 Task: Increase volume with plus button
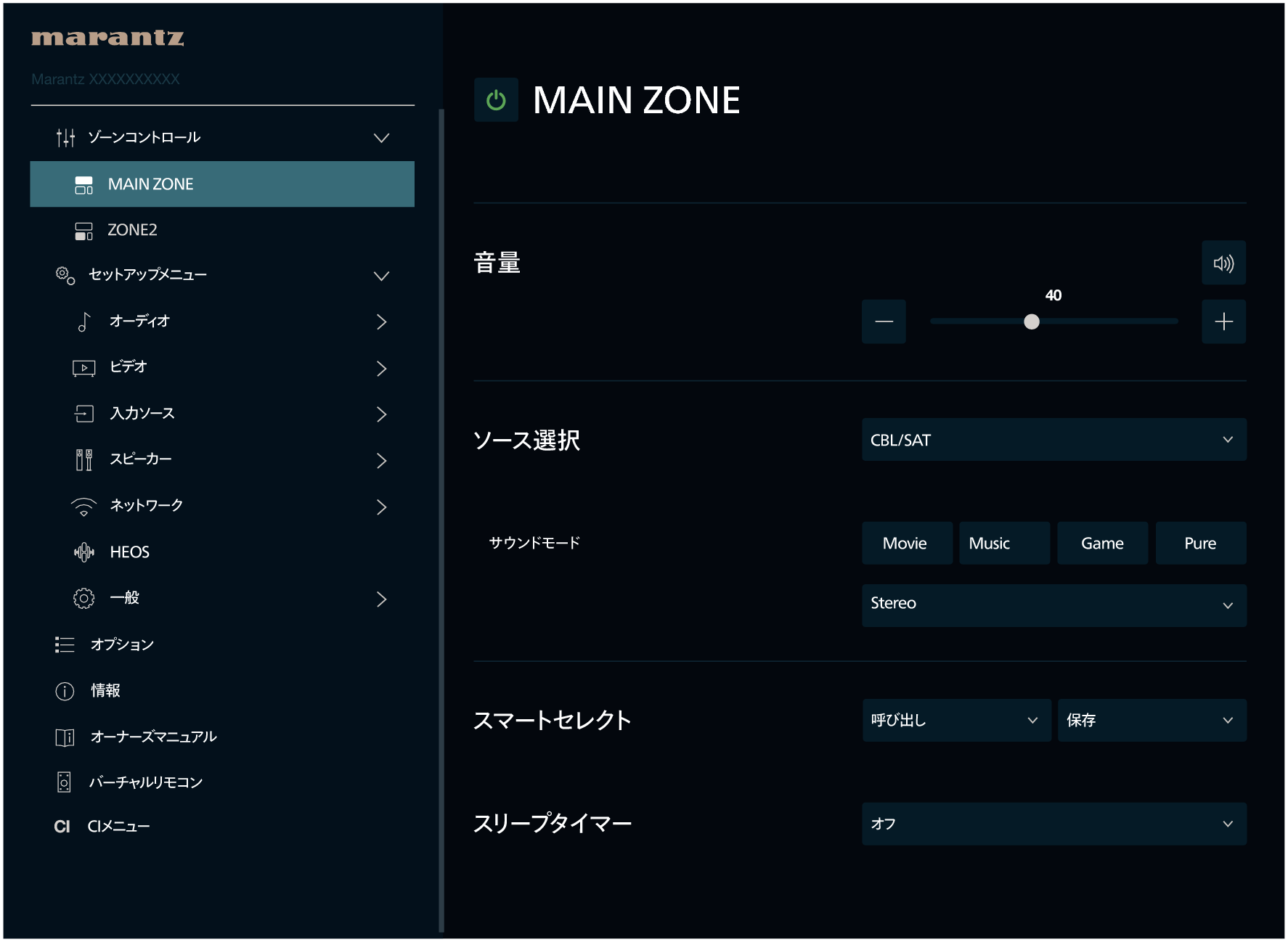point(1223,321)
